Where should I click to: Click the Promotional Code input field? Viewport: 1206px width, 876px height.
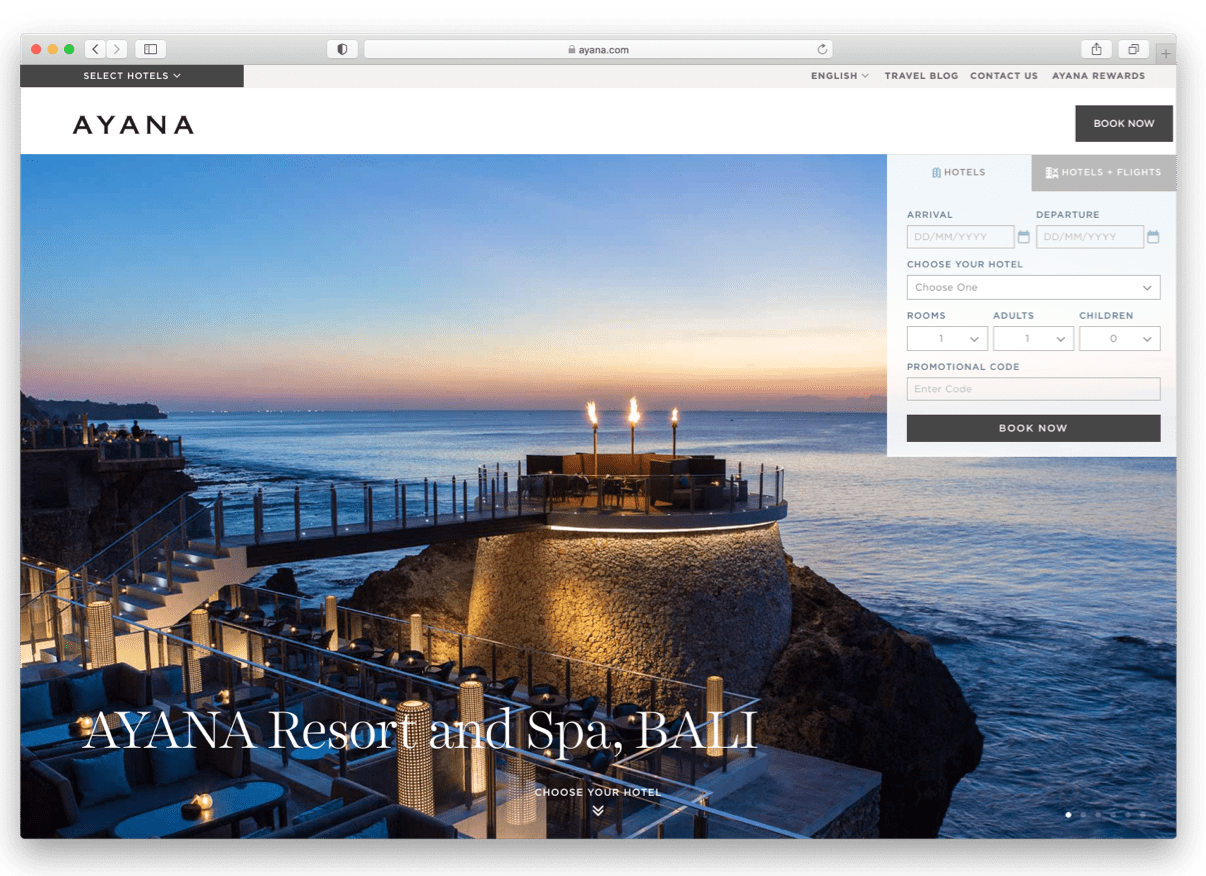1033,389
